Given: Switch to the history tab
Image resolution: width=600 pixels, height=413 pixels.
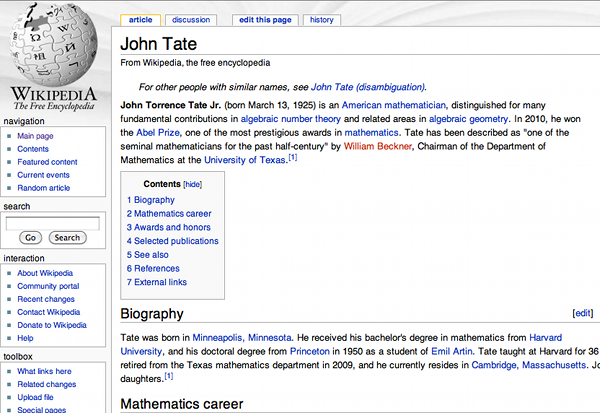Looking at the screenshot, I should point(321,19).
